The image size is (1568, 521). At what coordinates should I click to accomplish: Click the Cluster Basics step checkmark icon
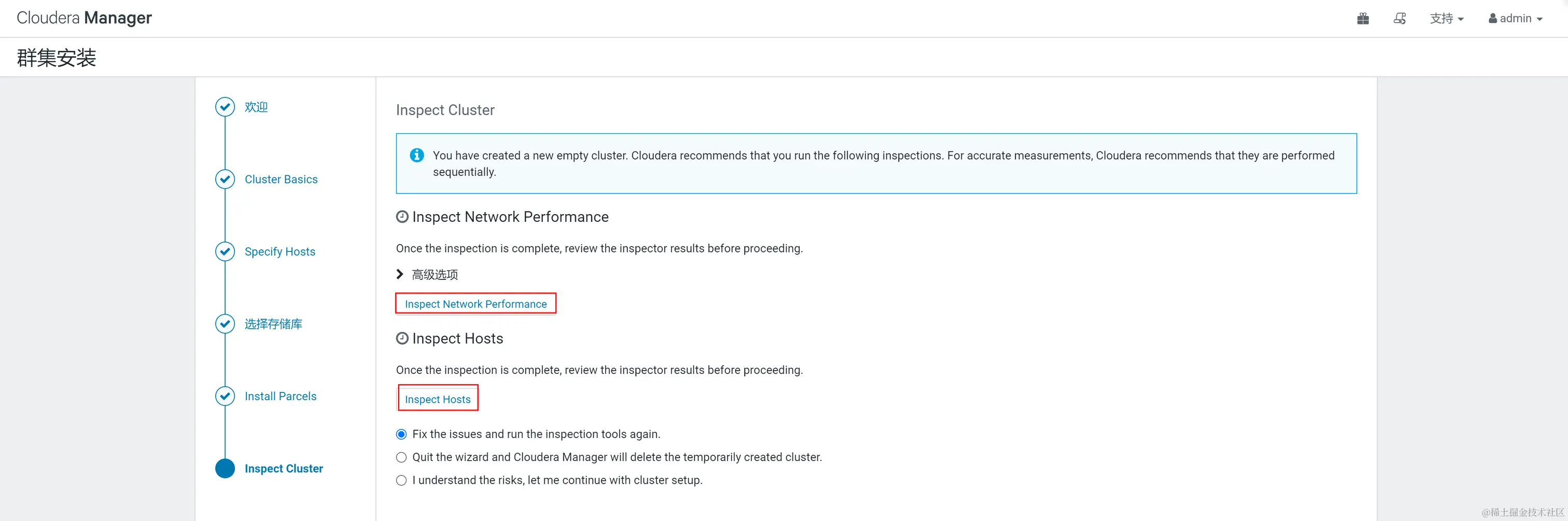coord(225,179)
